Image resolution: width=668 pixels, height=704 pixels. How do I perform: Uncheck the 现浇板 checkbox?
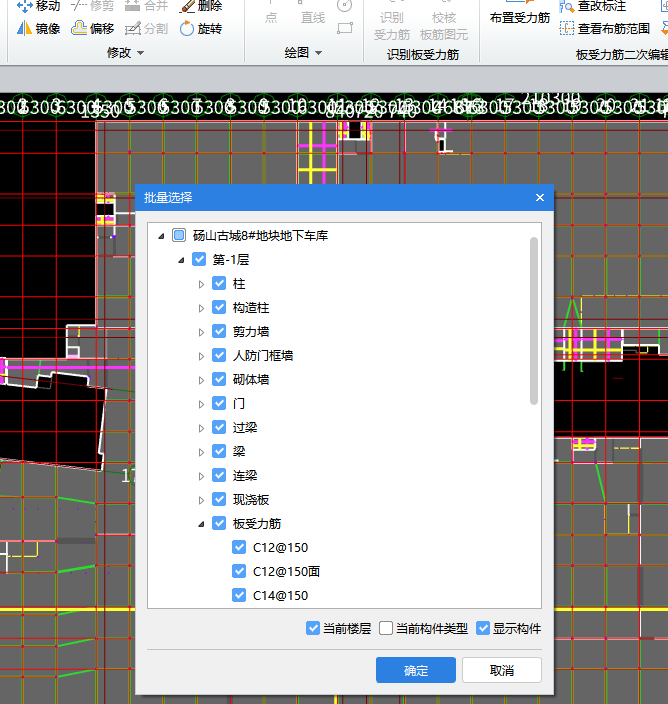(x=219, y=499)
